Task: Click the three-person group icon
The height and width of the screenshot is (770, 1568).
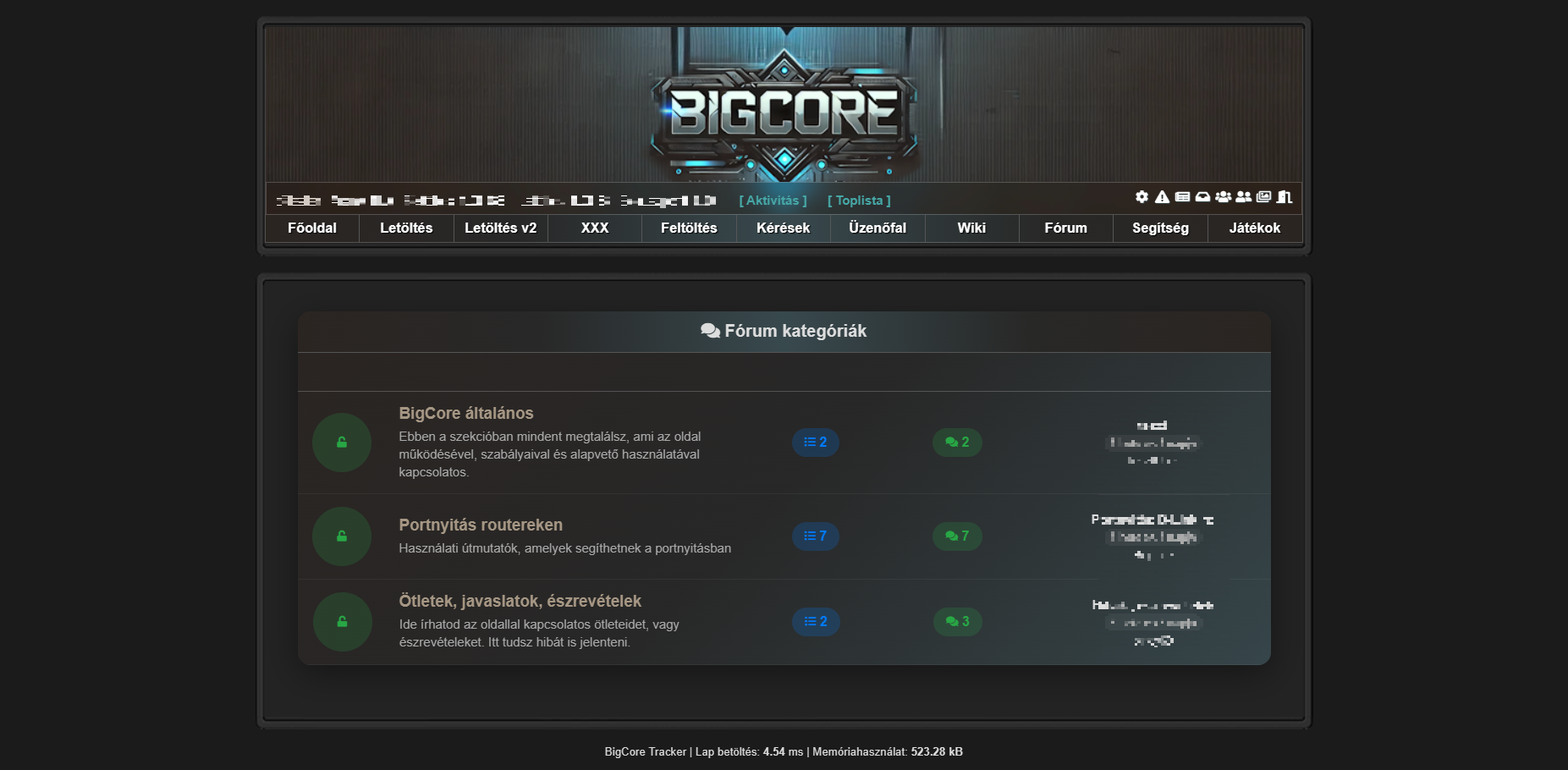Action: click(1223, 196)
